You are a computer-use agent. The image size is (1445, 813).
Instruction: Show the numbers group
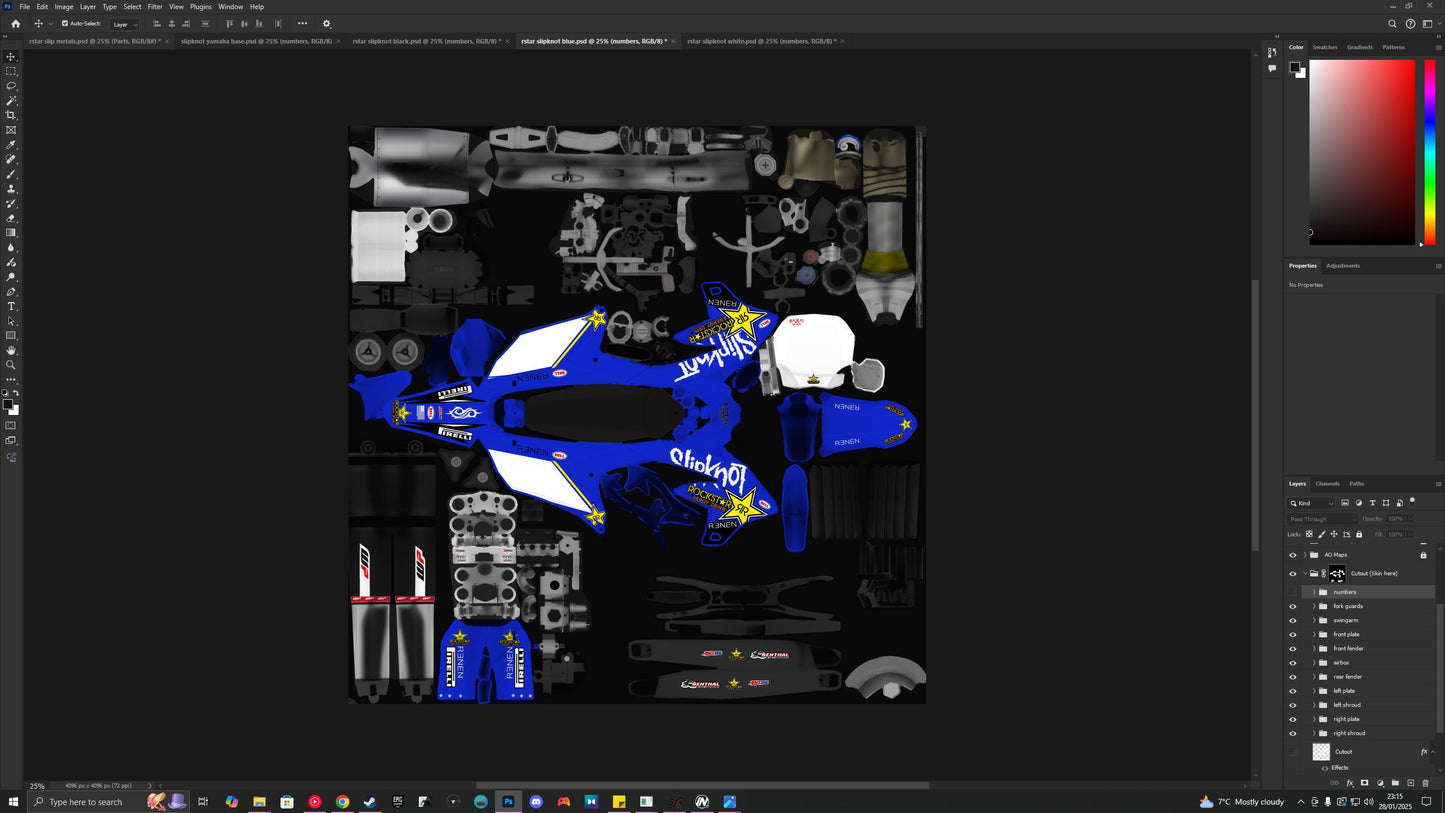(x=1292, y=592)
